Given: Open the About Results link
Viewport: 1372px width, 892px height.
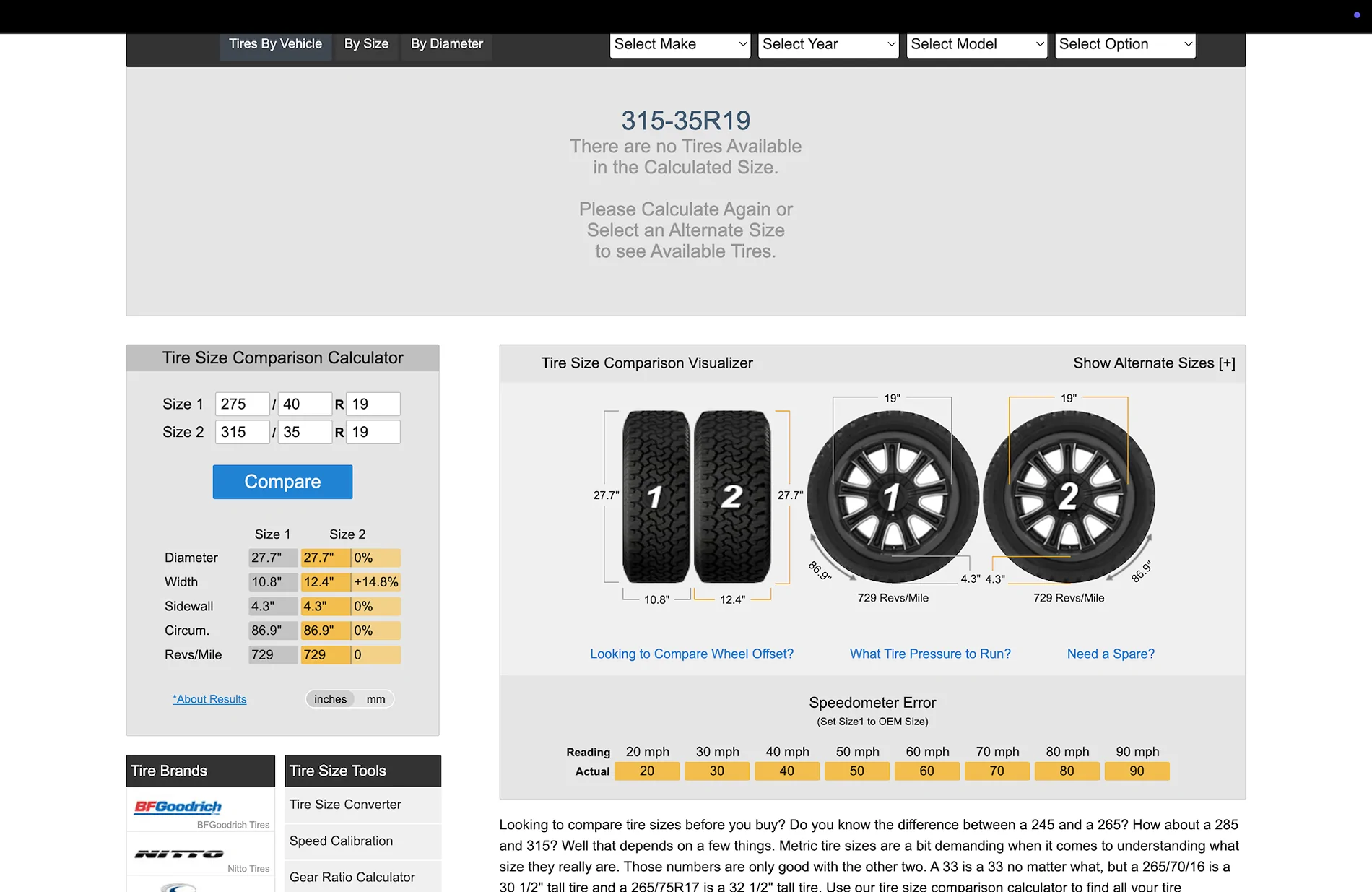Looking at the screenshot, I should pyautogui.click(x=209, y=699).
